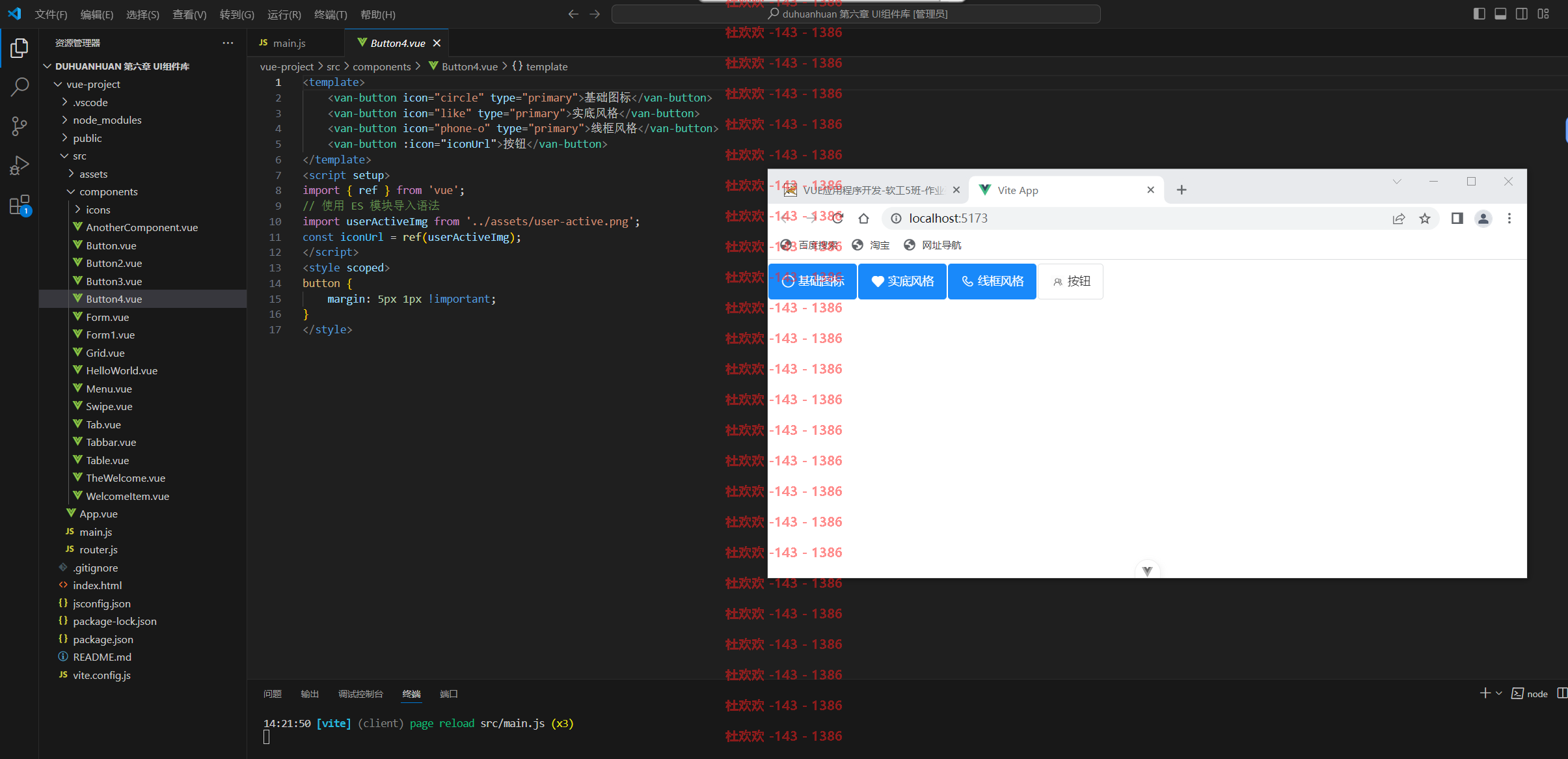Open the Search view in activity bar
The height and width of the screenshot is (759, 1568).
click(x=20, y=87)
